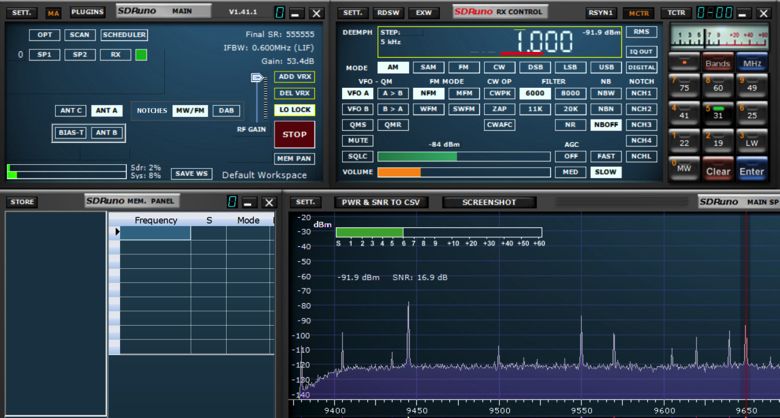Enable notch filter NCH1
This screenshot has width=780, height=418.
[641, 93]
